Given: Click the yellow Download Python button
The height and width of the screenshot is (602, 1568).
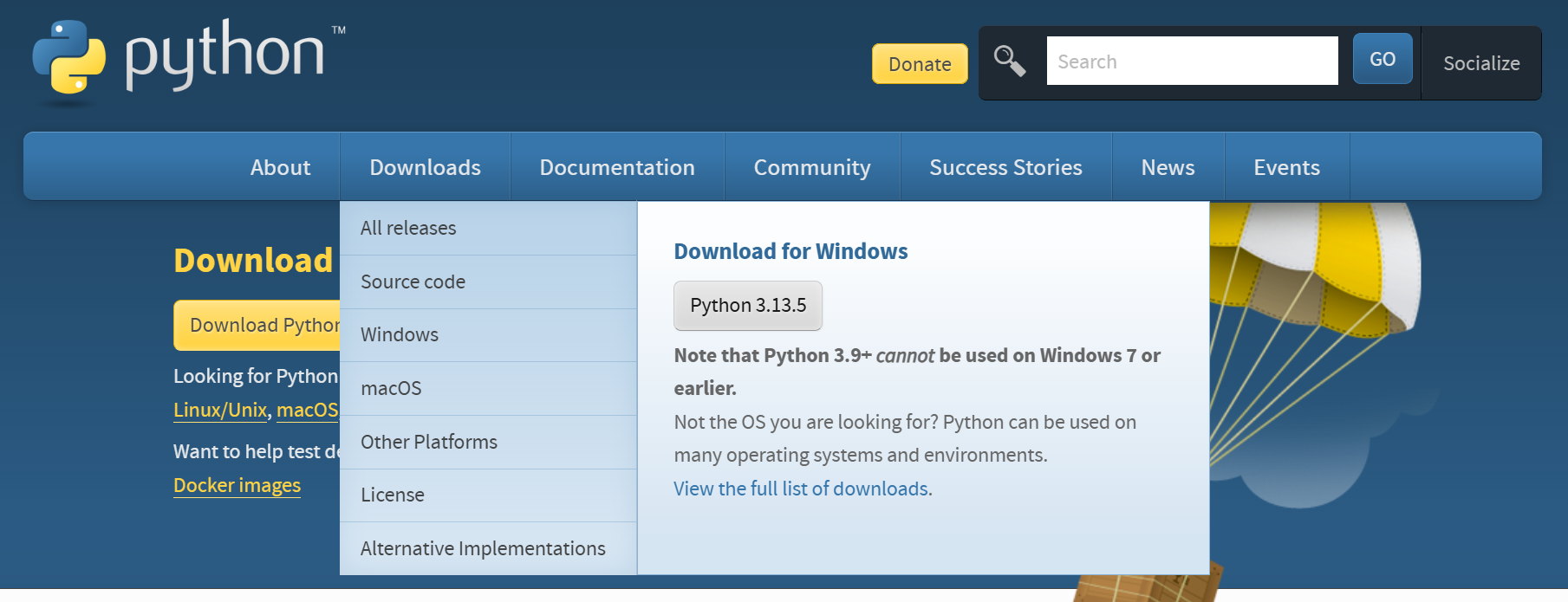Looking at the screenshot, I should click(257, 325).
